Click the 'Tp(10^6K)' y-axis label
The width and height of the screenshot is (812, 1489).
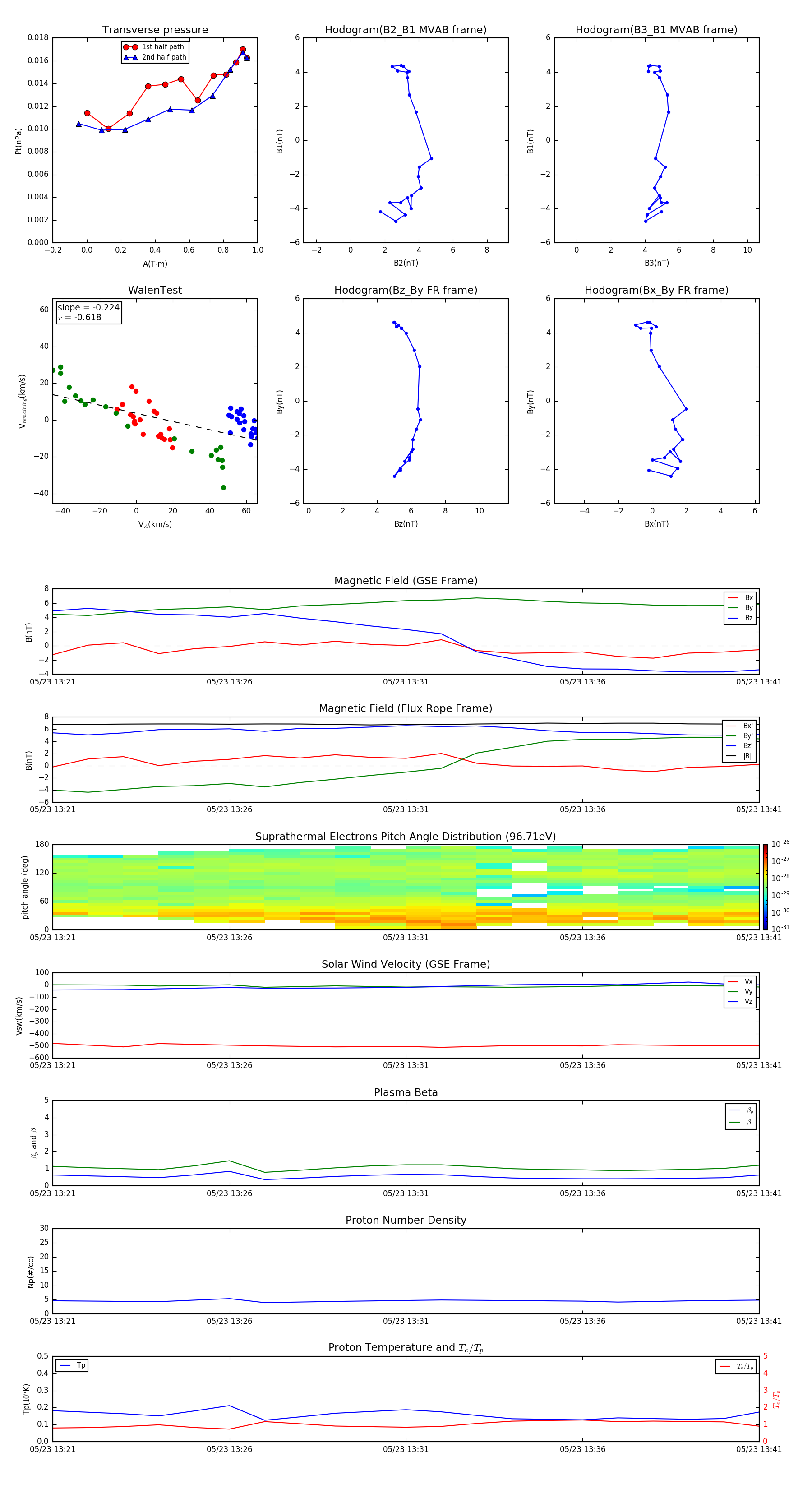[x=26, y=1399]
